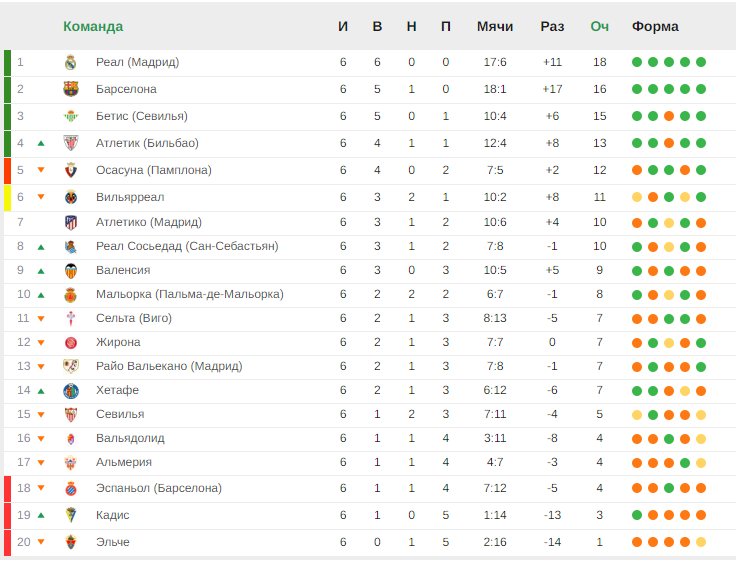The height and width of the screenshot is (561, 736).
Task: Click the Espanyol club crest icon
Action: click(70, 489)
